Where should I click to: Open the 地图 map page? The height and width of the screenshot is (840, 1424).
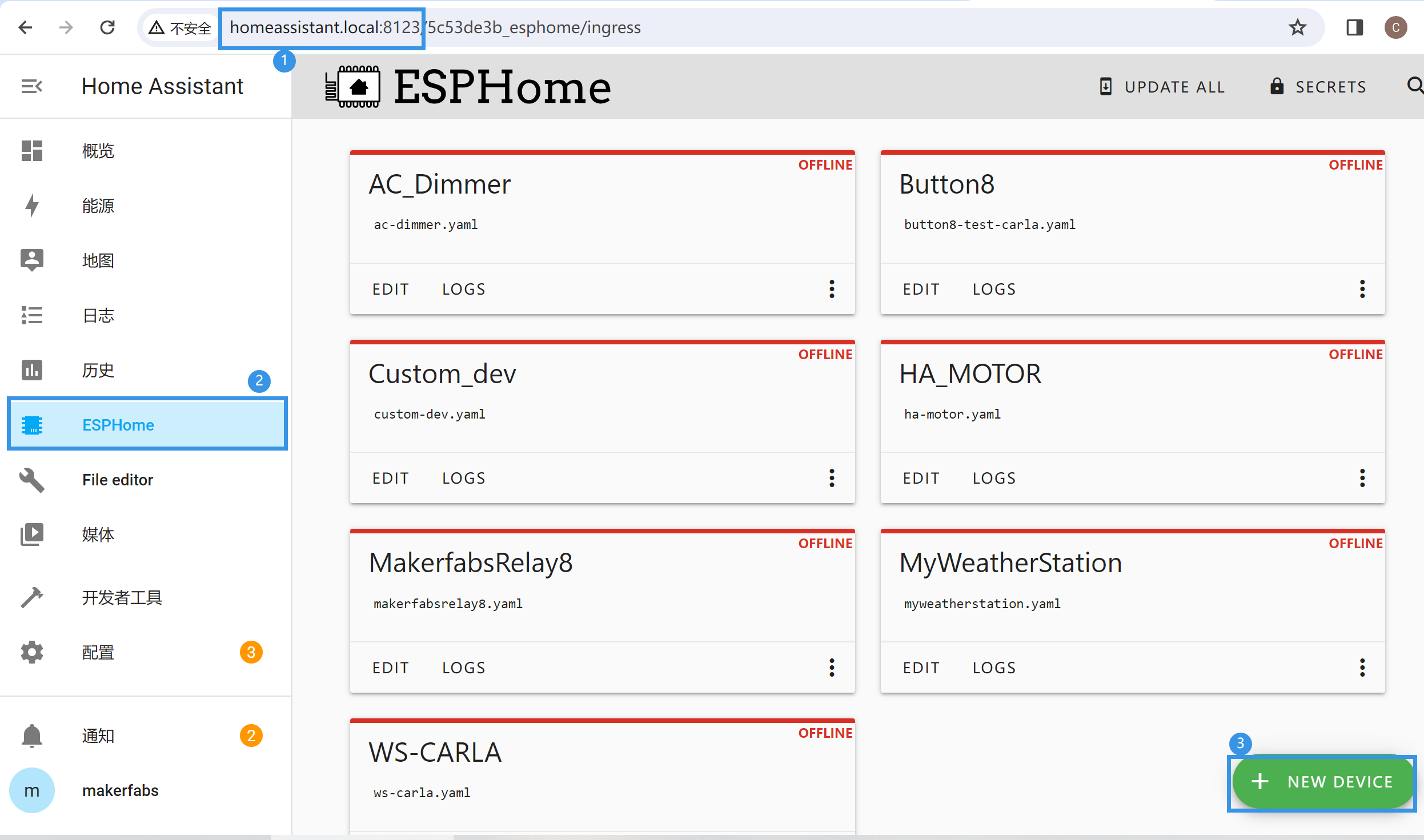[146, 260]
